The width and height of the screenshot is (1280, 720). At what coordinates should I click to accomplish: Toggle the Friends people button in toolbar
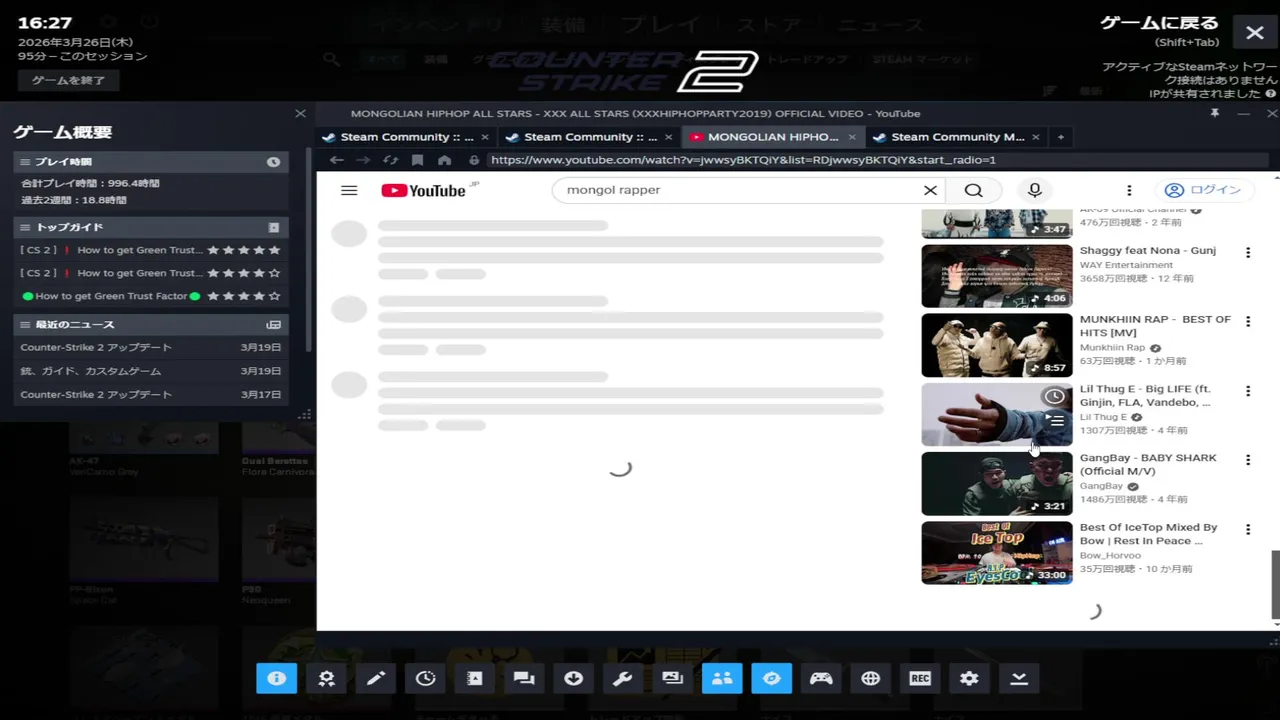click(x=722, y=678)
